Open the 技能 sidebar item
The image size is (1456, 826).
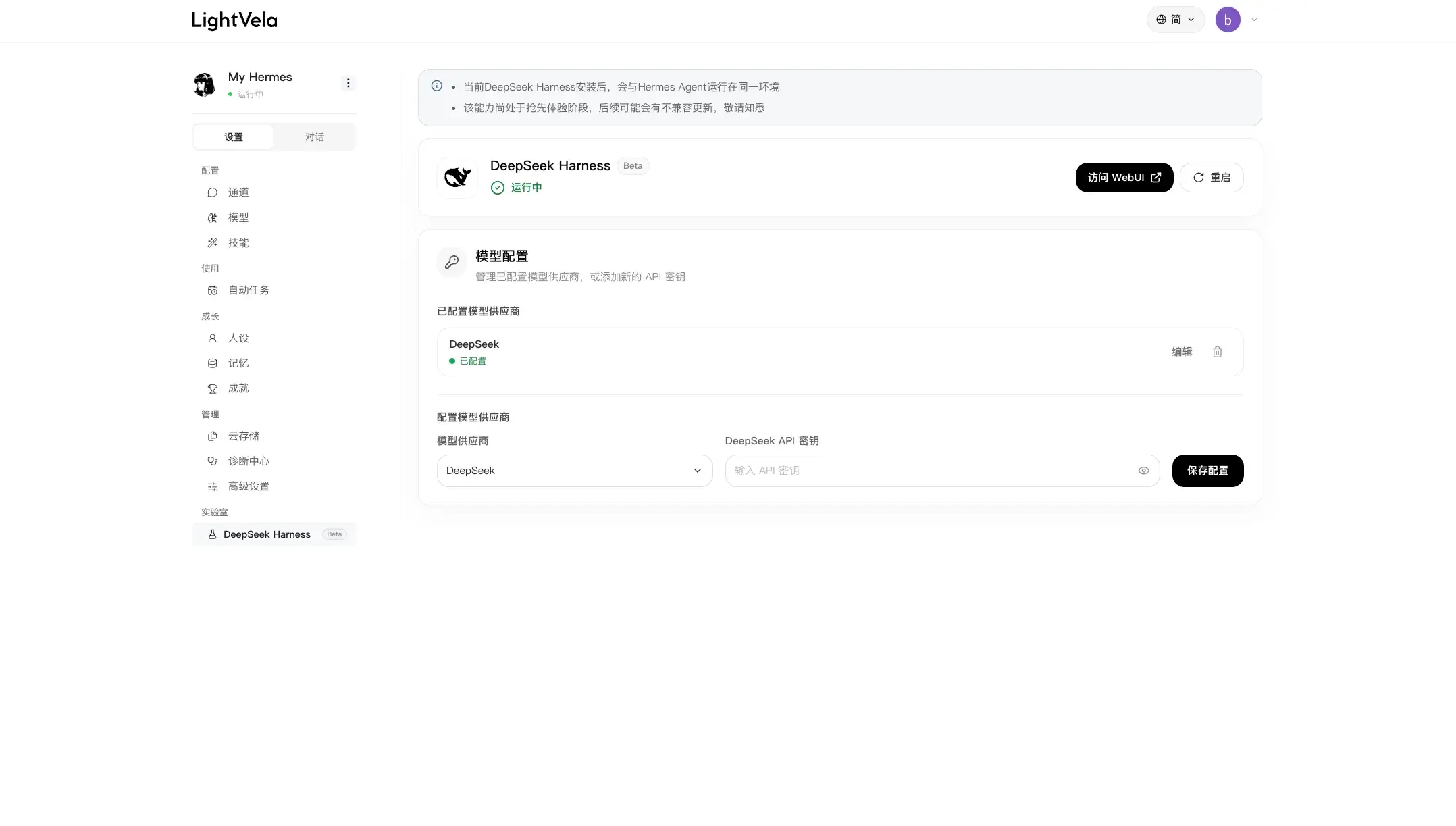(274, 243)
